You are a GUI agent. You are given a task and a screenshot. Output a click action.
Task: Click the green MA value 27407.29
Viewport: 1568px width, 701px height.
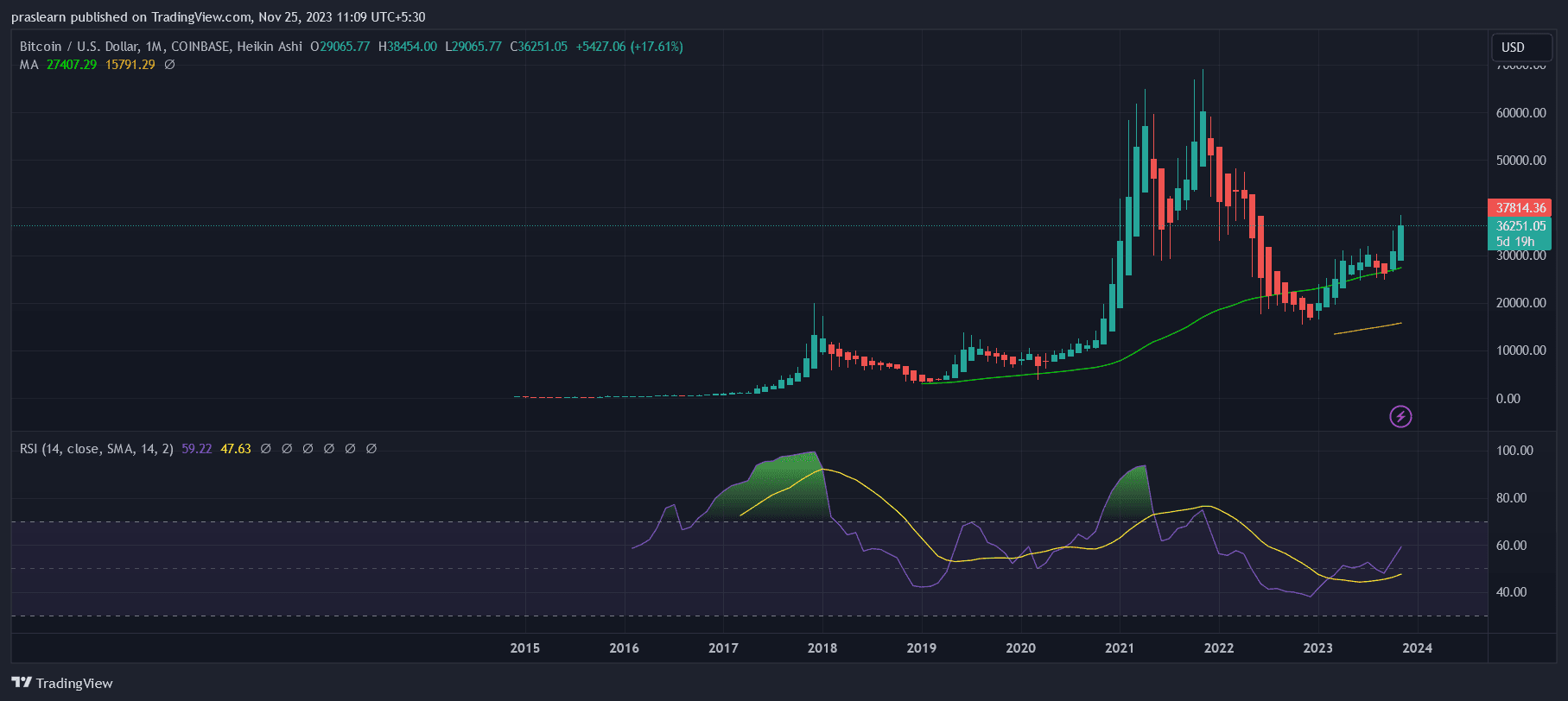72,65
